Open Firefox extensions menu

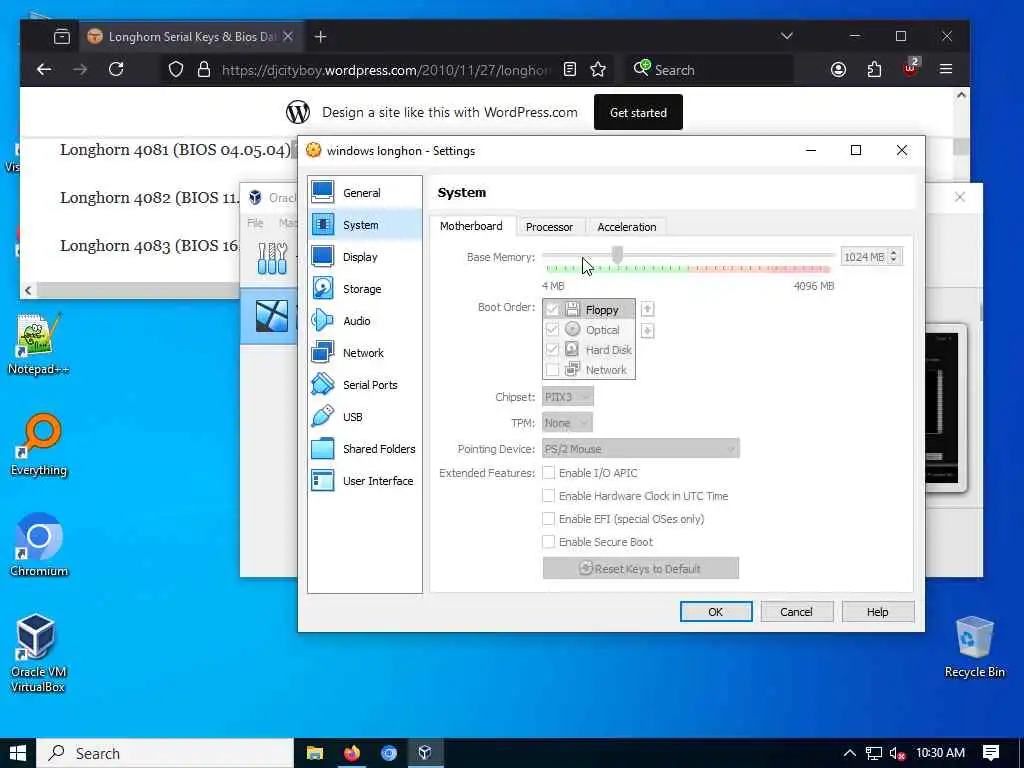pos(874,69)
